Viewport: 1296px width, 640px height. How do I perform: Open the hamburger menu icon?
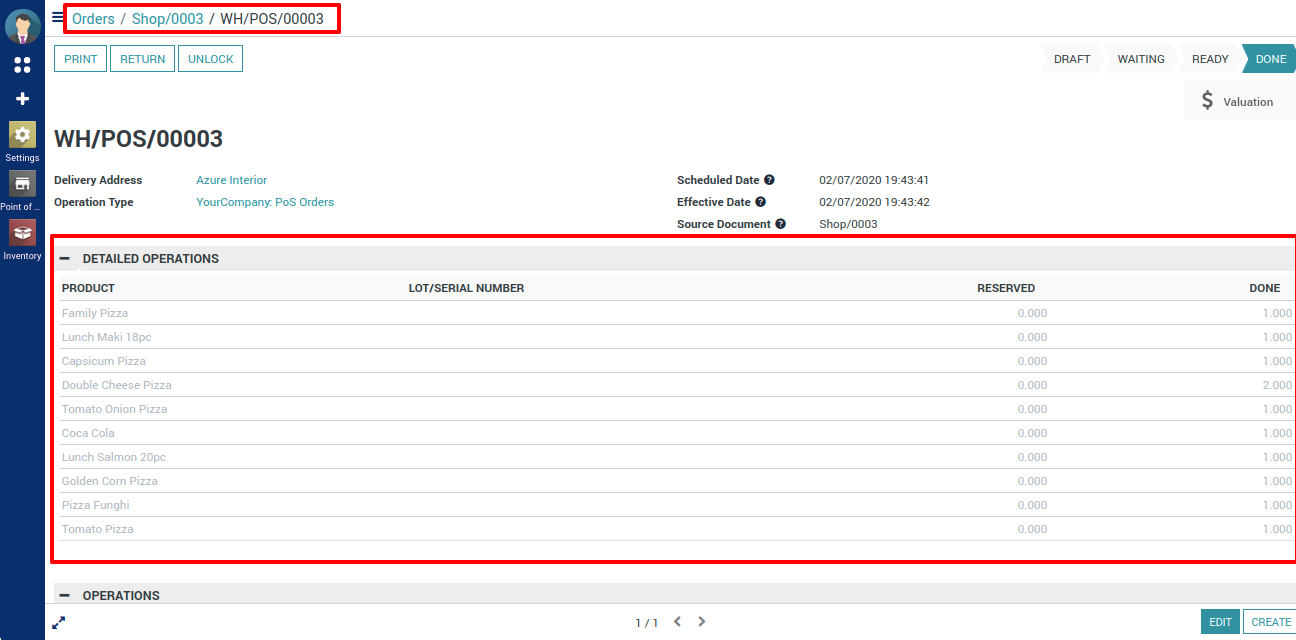point(58,17)
